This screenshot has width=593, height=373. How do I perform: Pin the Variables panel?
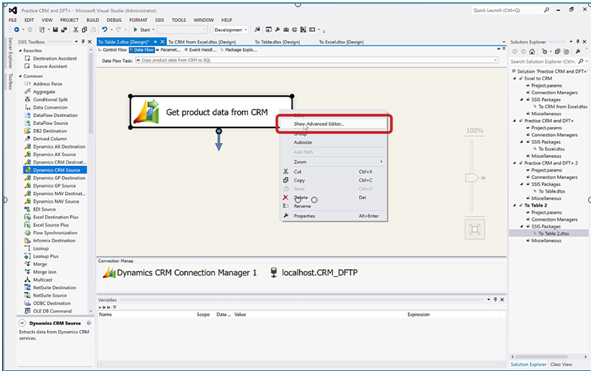coord(495,300)
